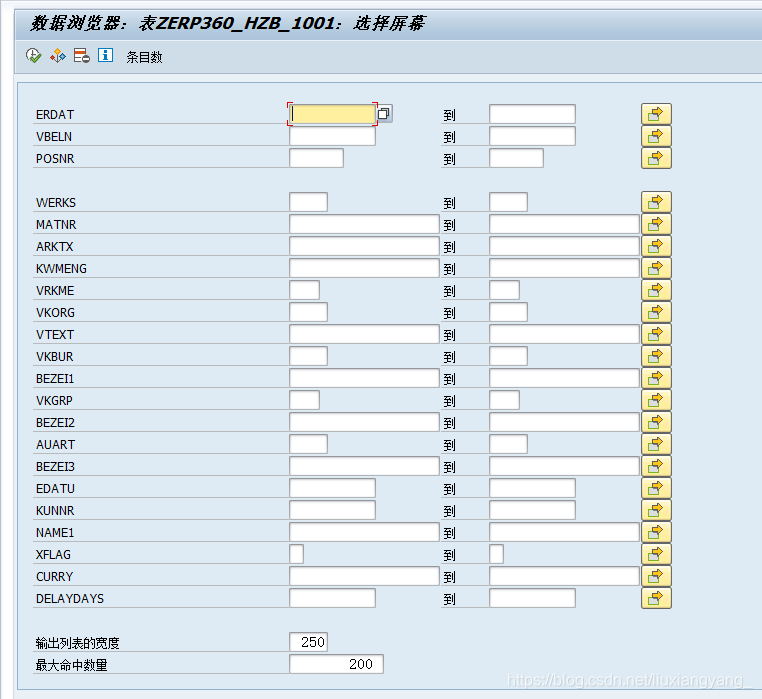Click the VBELN to-value field
This screenshot has height=699, width=762.
532,136
